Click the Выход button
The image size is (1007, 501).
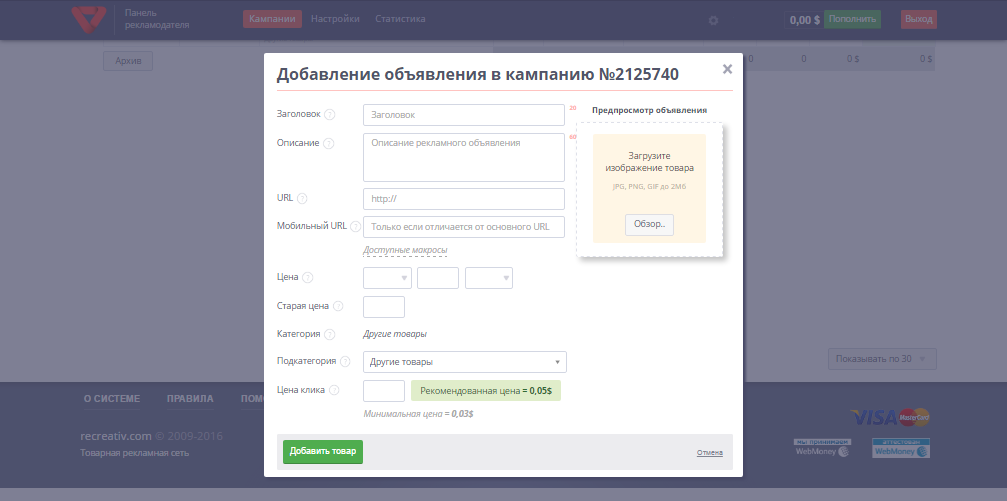pos(918,19)
